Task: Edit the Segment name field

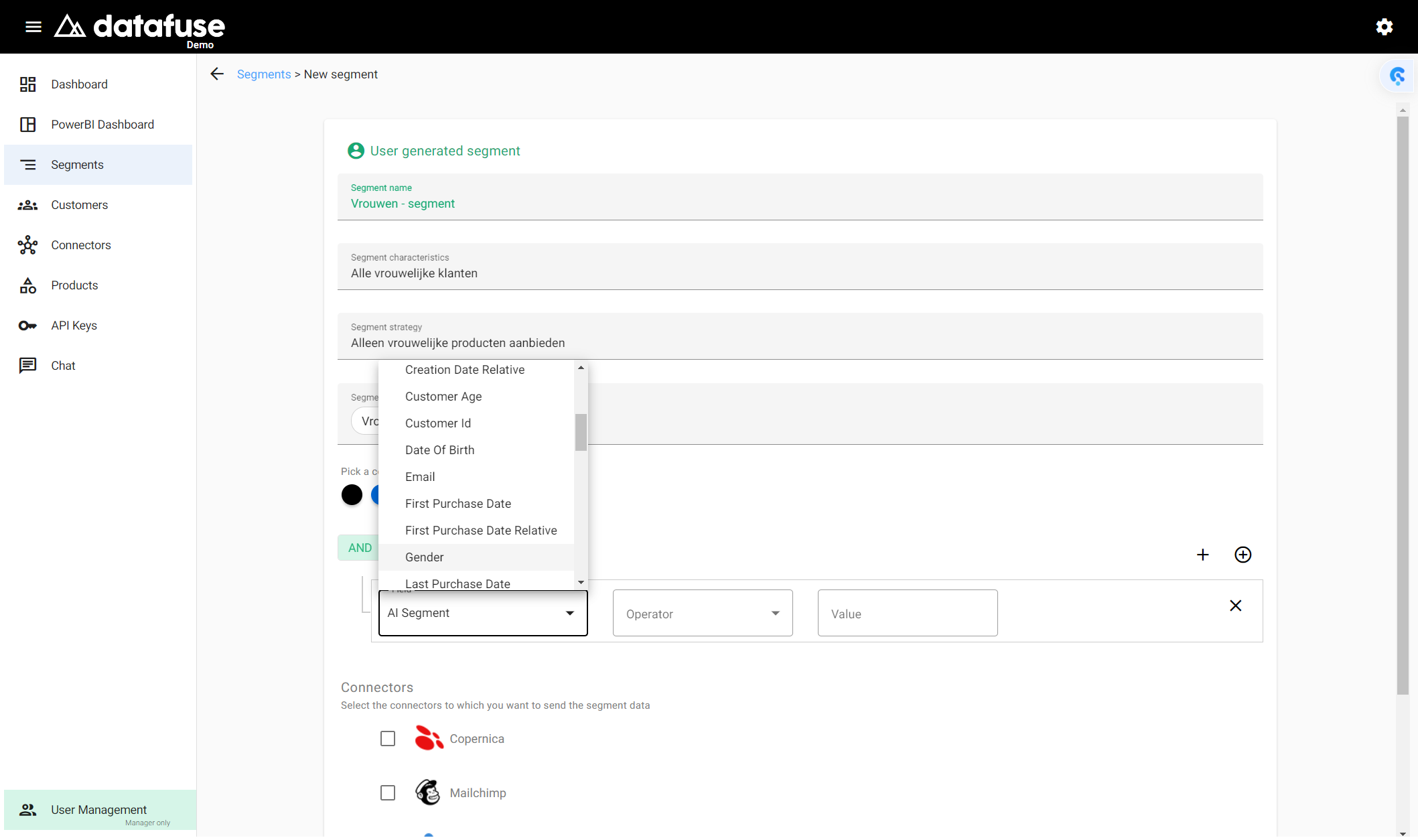Action: click(x=800, y=197)
